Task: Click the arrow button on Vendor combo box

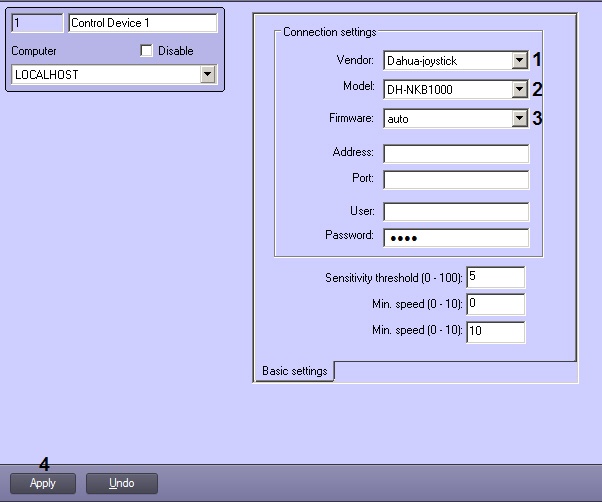Action: coord(519,61)
